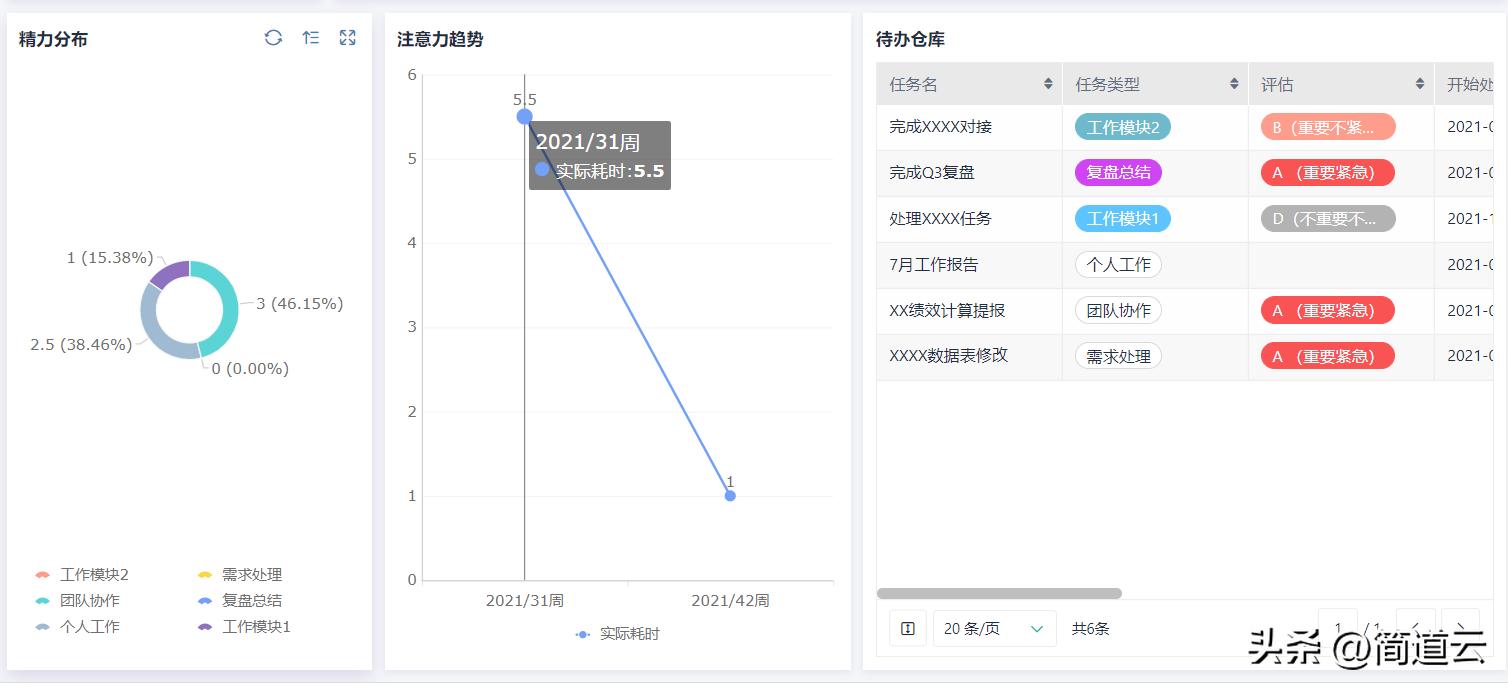Click the 2021/42周 data point on line chart
The height and width of the screenshot is (688, 1508).
(x=730, y=496)
